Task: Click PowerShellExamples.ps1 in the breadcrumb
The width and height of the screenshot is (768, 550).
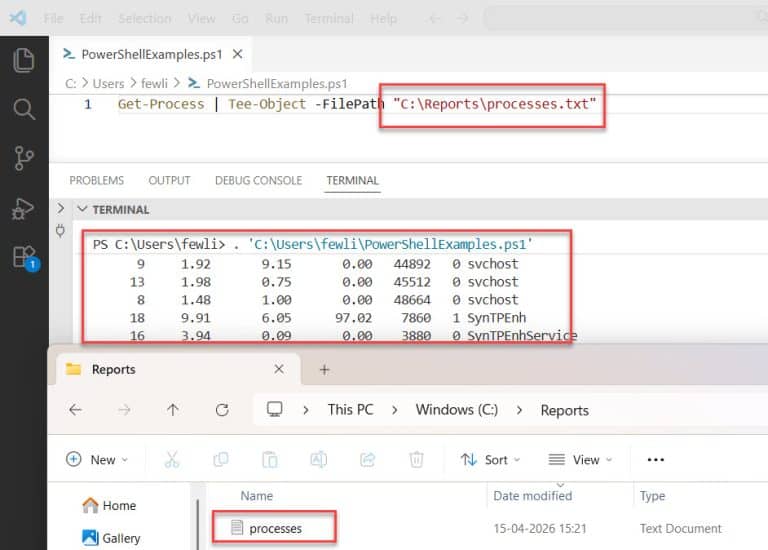Action: [277, 84]
